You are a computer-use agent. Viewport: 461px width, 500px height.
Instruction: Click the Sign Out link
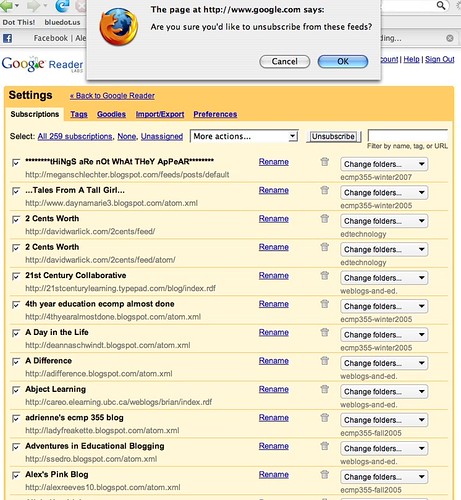(x=440, y=59)
